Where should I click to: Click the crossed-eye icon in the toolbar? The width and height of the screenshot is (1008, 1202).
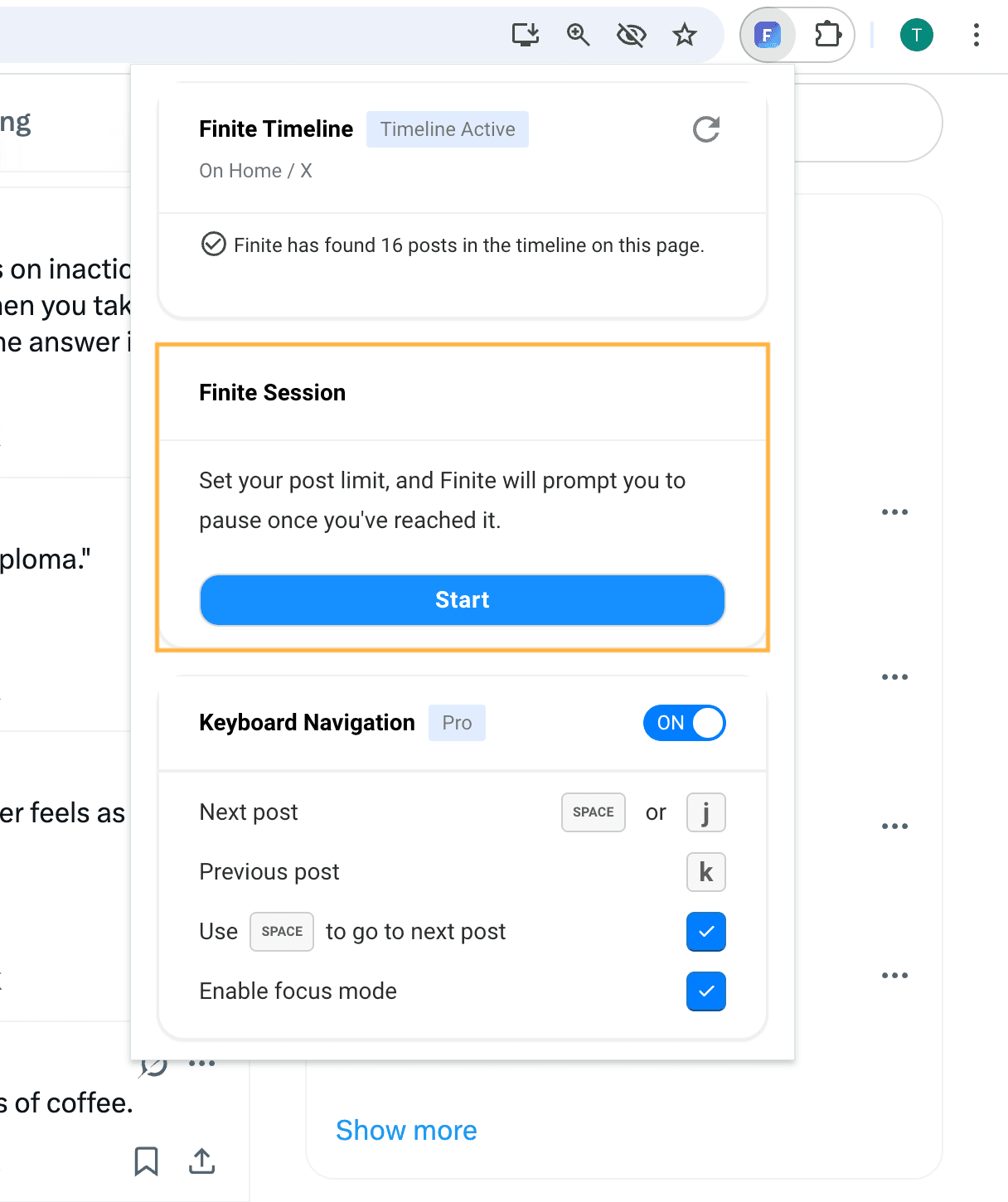[632, 35]
